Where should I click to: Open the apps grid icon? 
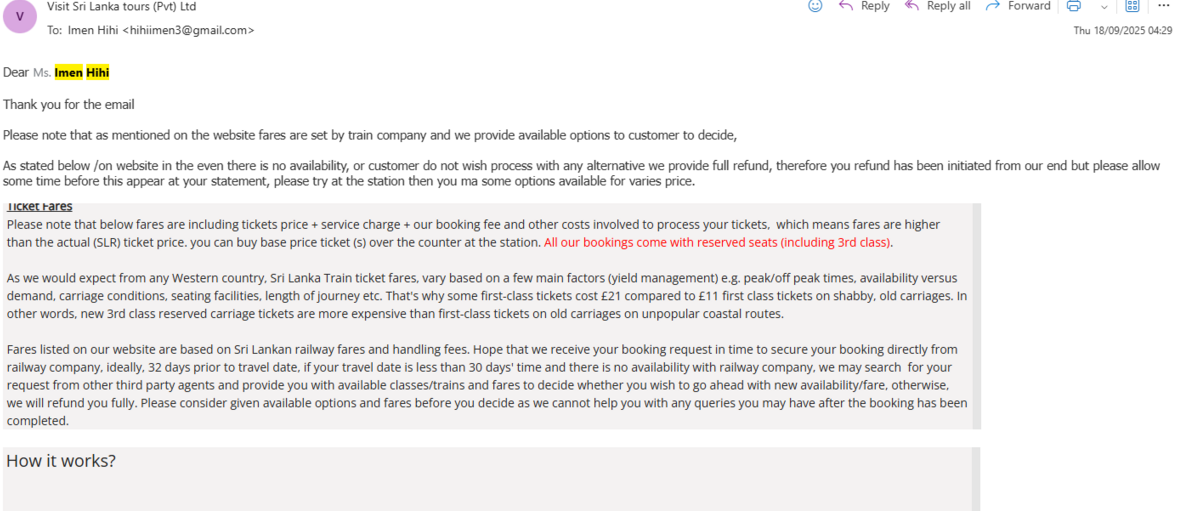point(1132,6)
